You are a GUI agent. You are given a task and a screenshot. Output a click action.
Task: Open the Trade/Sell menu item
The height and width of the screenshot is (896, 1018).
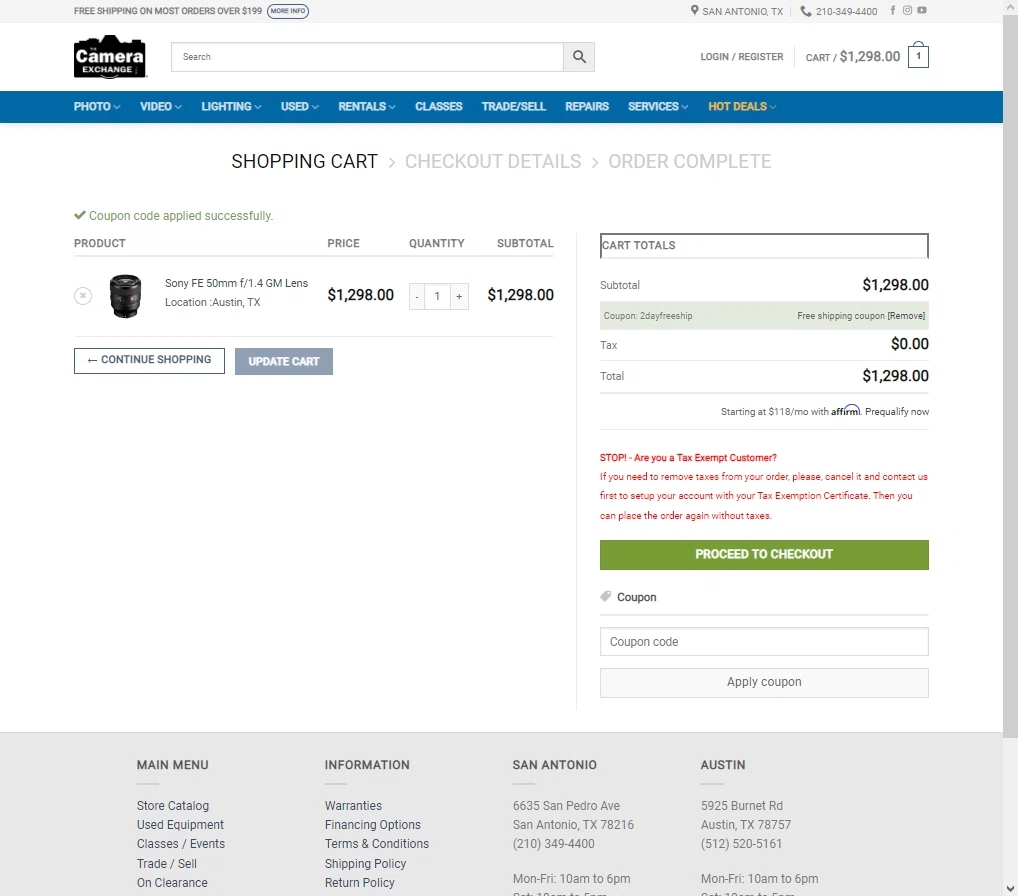pos(514,106)
